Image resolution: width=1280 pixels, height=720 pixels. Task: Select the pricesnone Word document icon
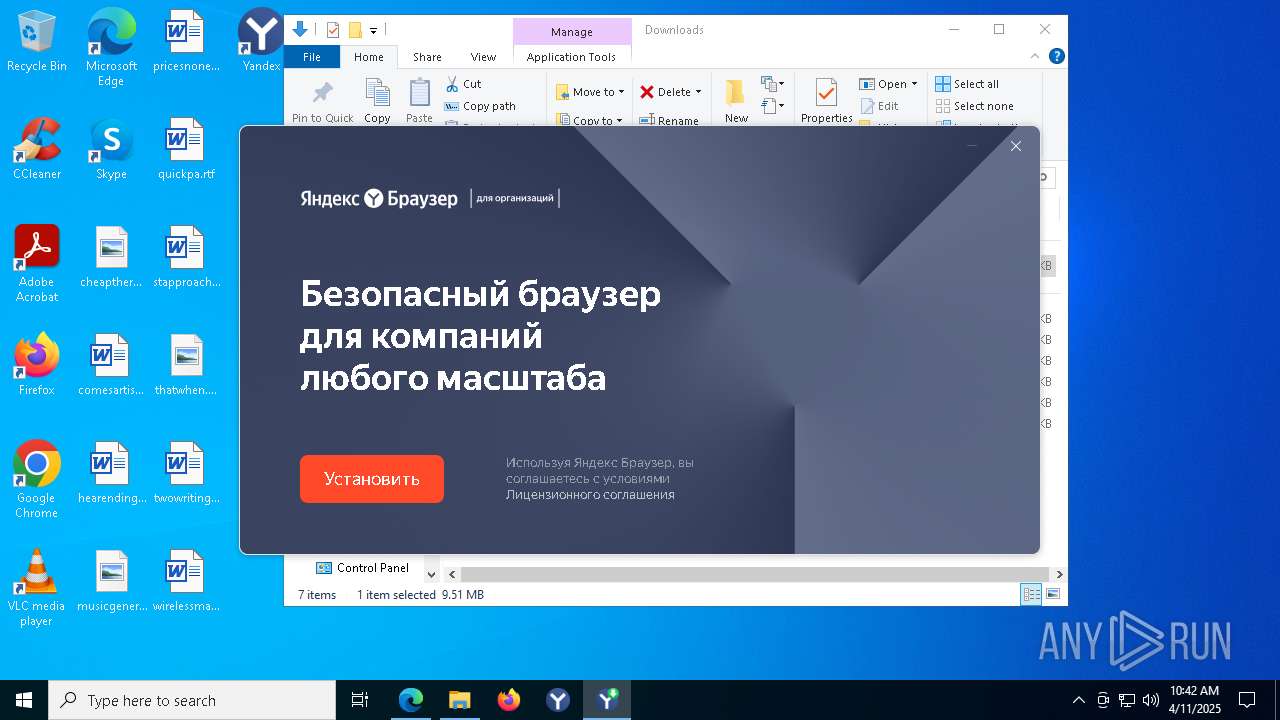(x=186, y=42)
